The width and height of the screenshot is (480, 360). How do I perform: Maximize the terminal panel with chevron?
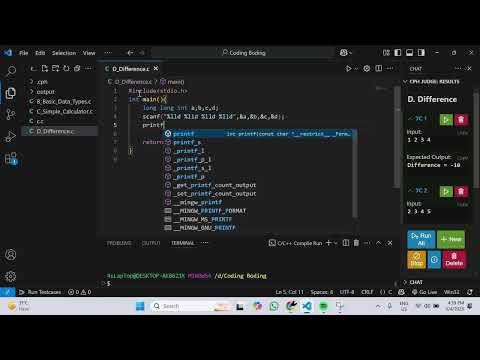(x=378, y=243)
